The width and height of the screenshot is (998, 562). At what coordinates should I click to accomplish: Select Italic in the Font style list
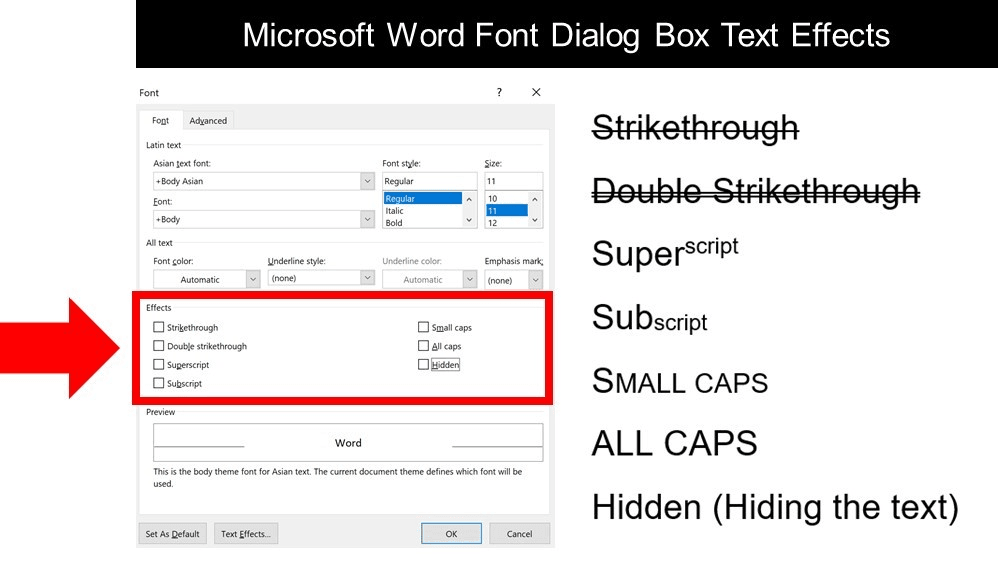click(x=395, y=211)
